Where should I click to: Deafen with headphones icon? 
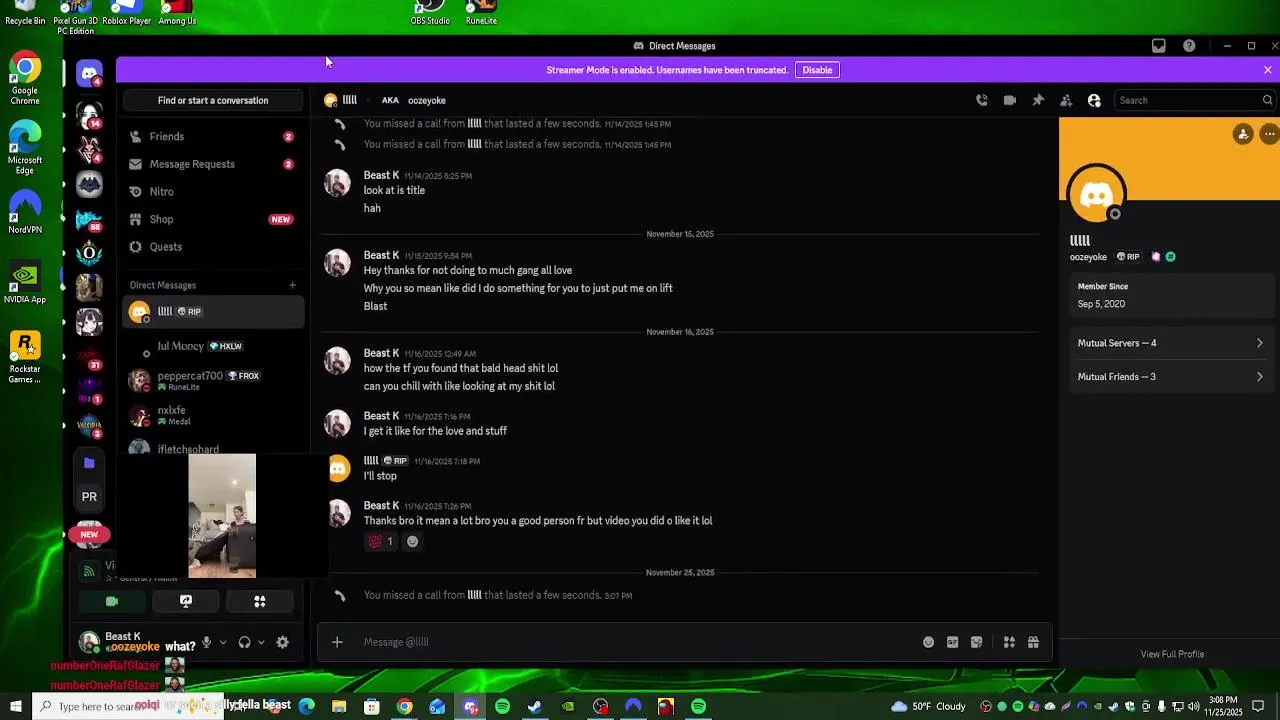pos(244,643)
